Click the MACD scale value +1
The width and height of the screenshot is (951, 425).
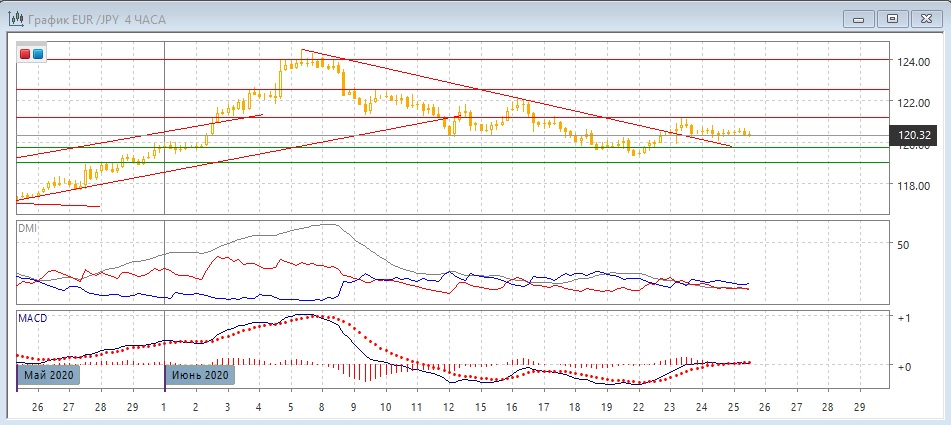[x=903, y=318]
